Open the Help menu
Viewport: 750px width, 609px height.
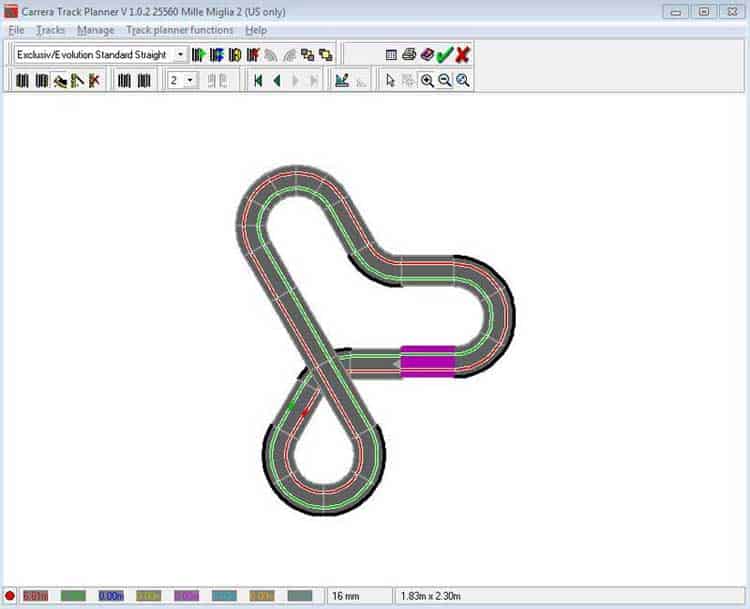(x=256, y=30)
